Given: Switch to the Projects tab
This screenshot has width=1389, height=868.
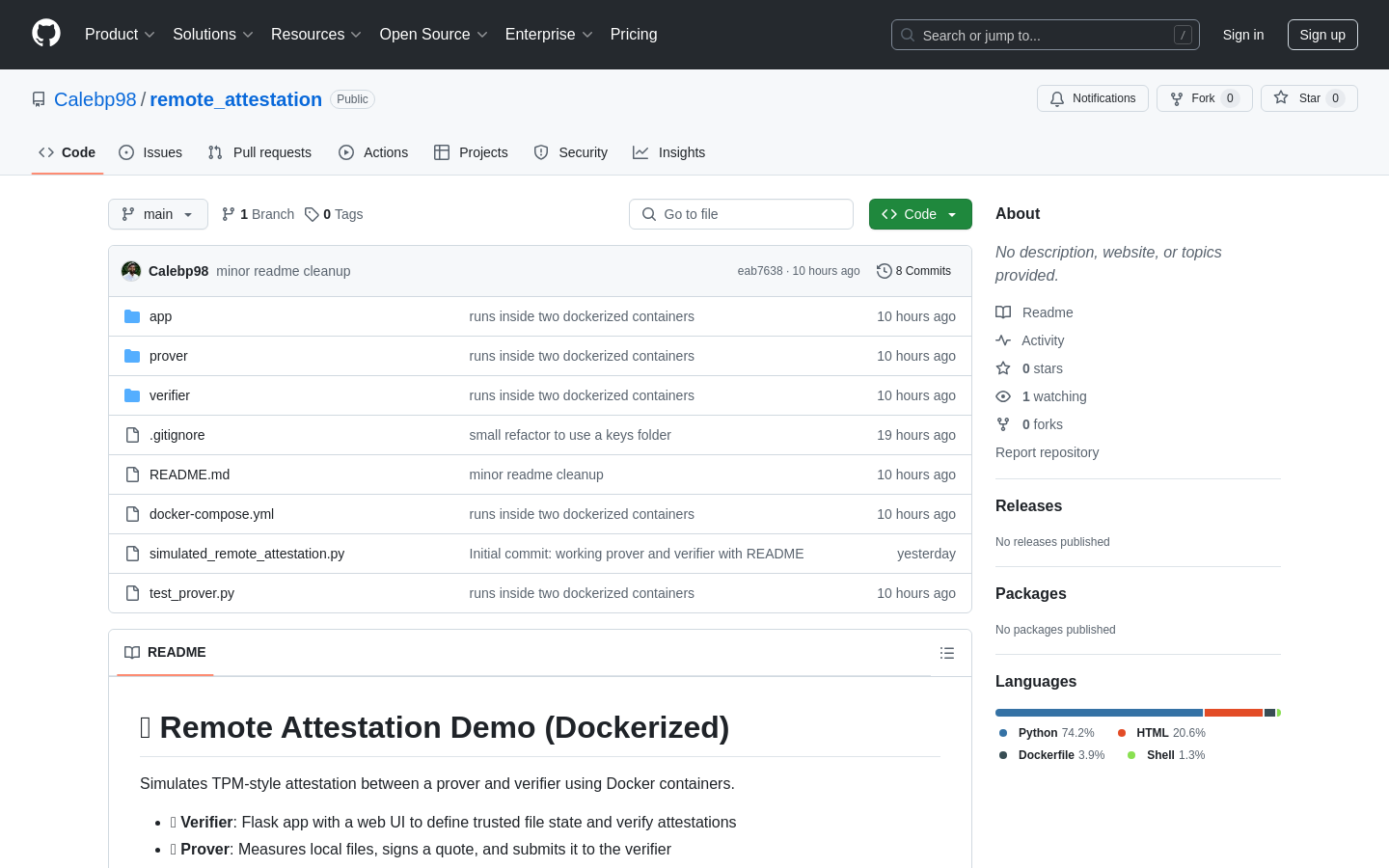Looking at the screenshot, I should point(471,152).
